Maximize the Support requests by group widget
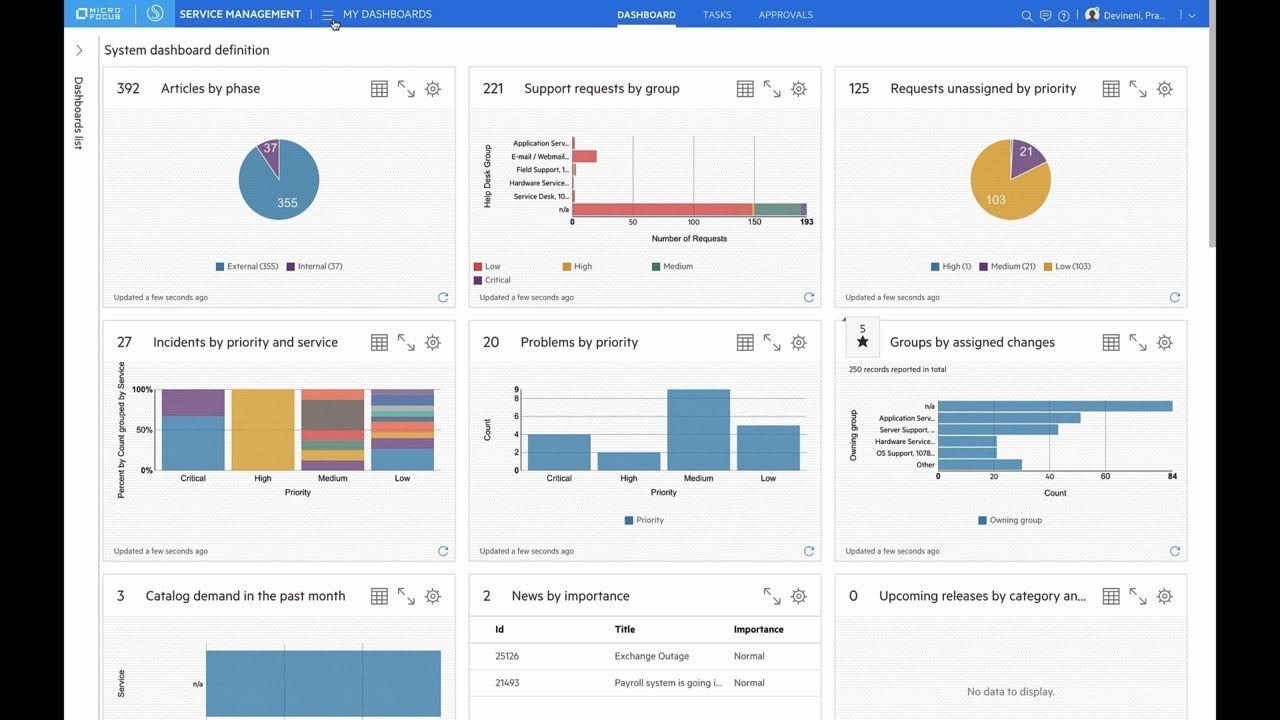This screenshot has height=720, width=1280. click(x=772, y=89)
